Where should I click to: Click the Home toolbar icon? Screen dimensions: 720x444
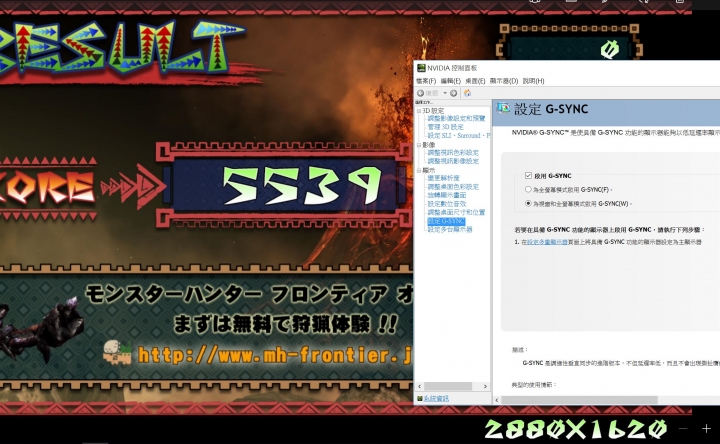pyautogui.click(x=467, y=93)
